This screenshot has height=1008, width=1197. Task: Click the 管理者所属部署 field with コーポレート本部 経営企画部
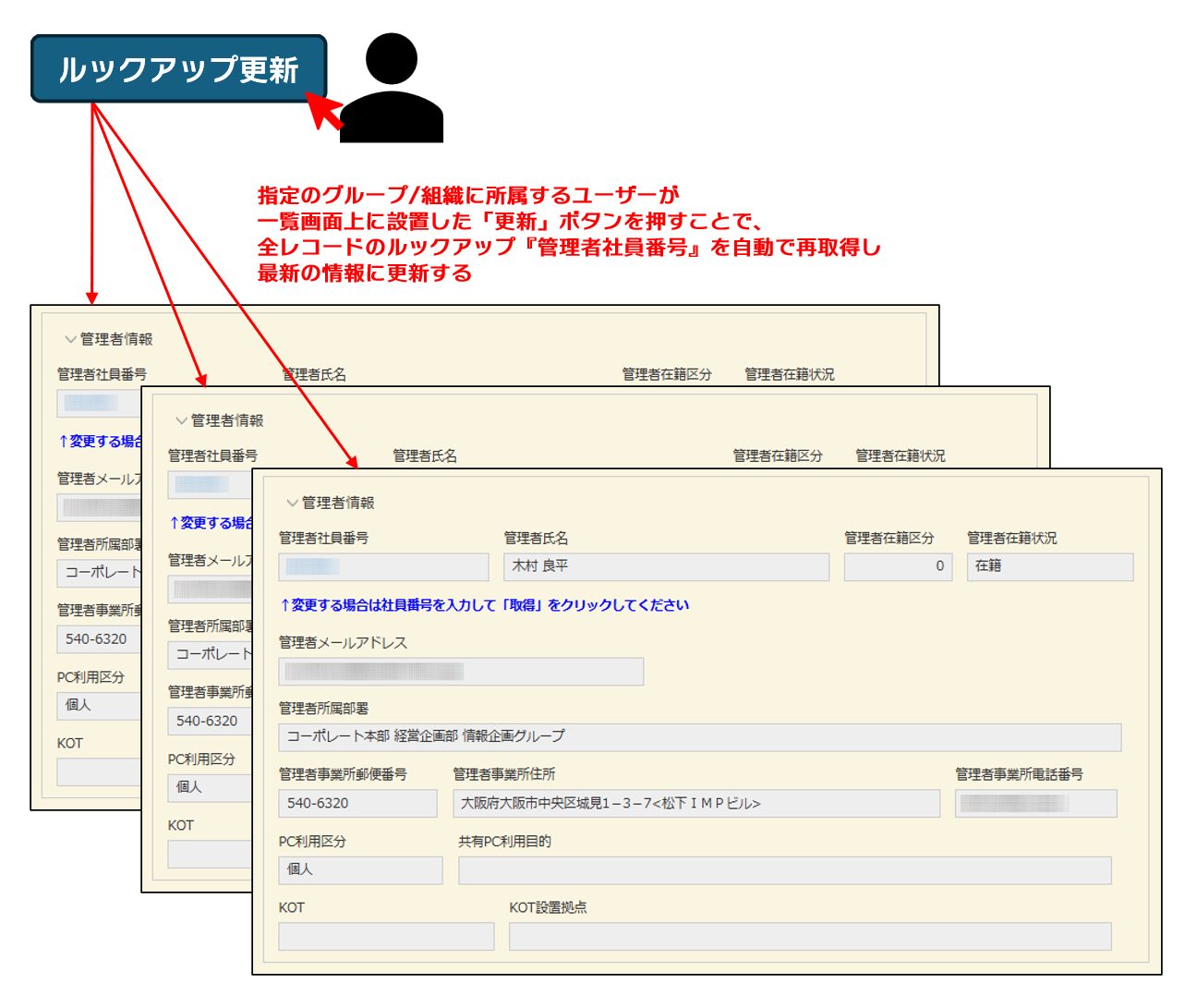point(699,737)
